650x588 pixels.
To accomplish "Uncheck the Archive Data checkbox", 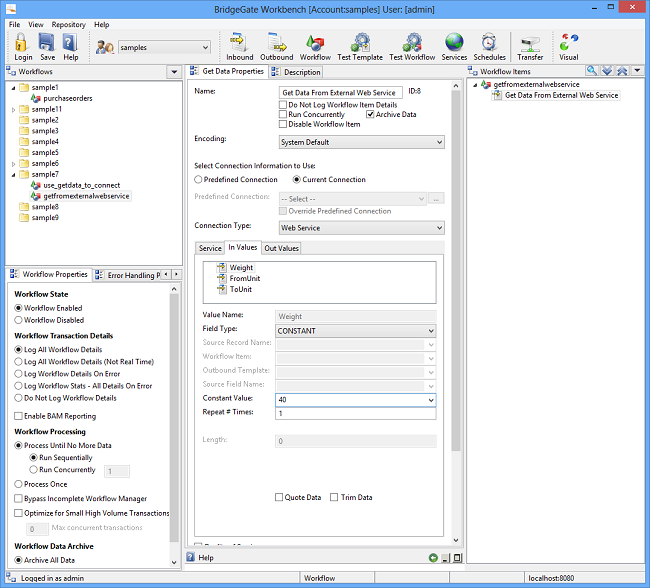I will click(x=371, y=115).
